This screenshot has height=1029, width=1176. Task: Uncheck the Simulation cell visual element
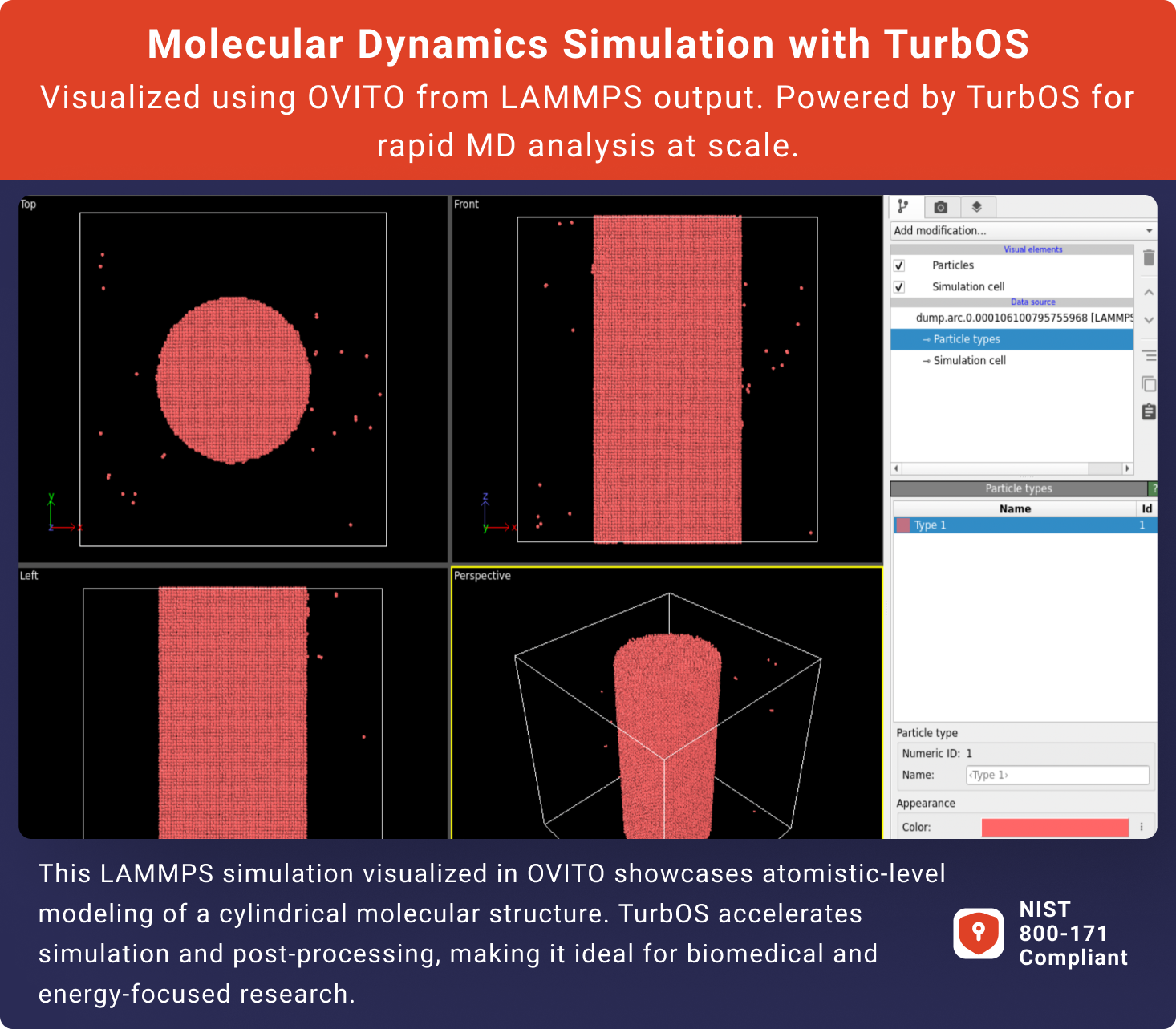click(x=899, y=286)
